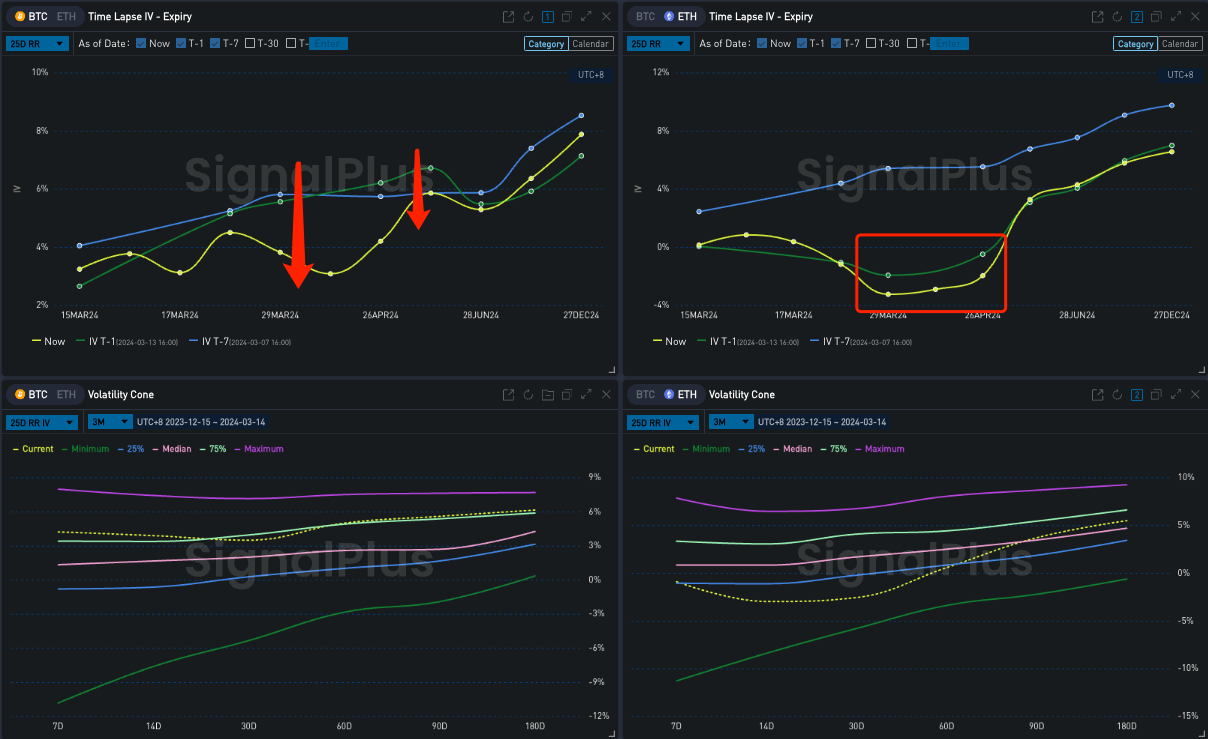Open 25D RR IV dropdown in ETH Volatility Cone
The height and width of the screenshot is (739, 1208).
pos(662,422)
